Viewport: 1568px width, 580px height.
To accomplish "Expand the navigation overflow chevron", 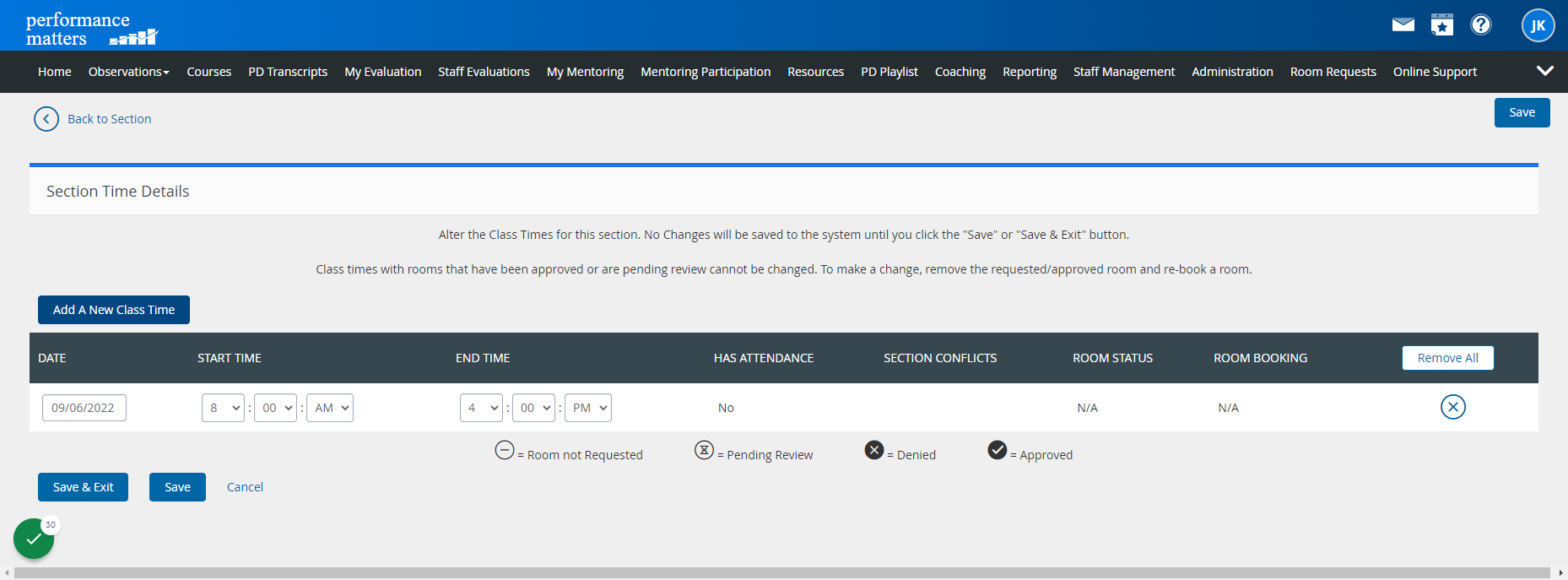I will coord(1545,71).
